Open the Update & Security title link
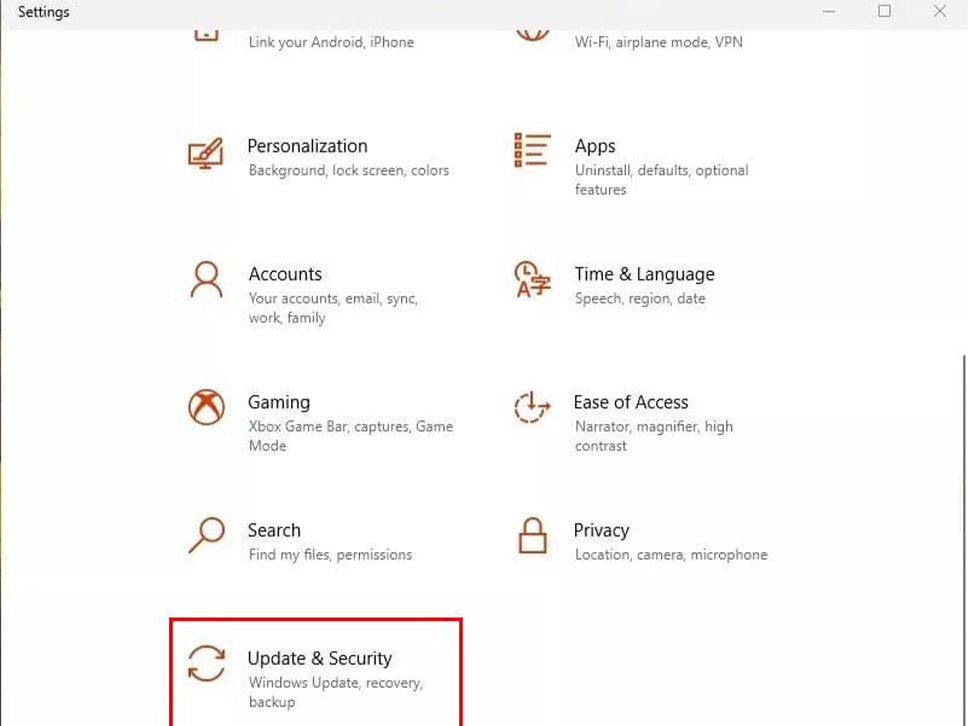Viewport: 968px width, 726px height. pos(319,658)
